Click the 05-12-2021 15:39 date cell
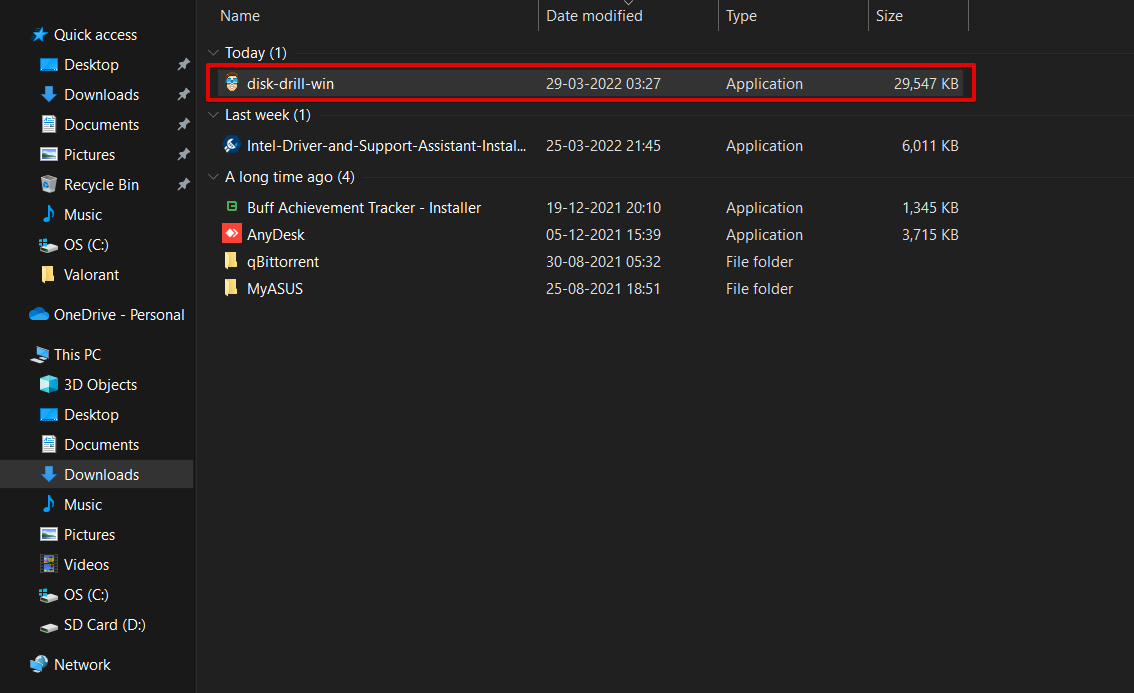 pos(603,234)
